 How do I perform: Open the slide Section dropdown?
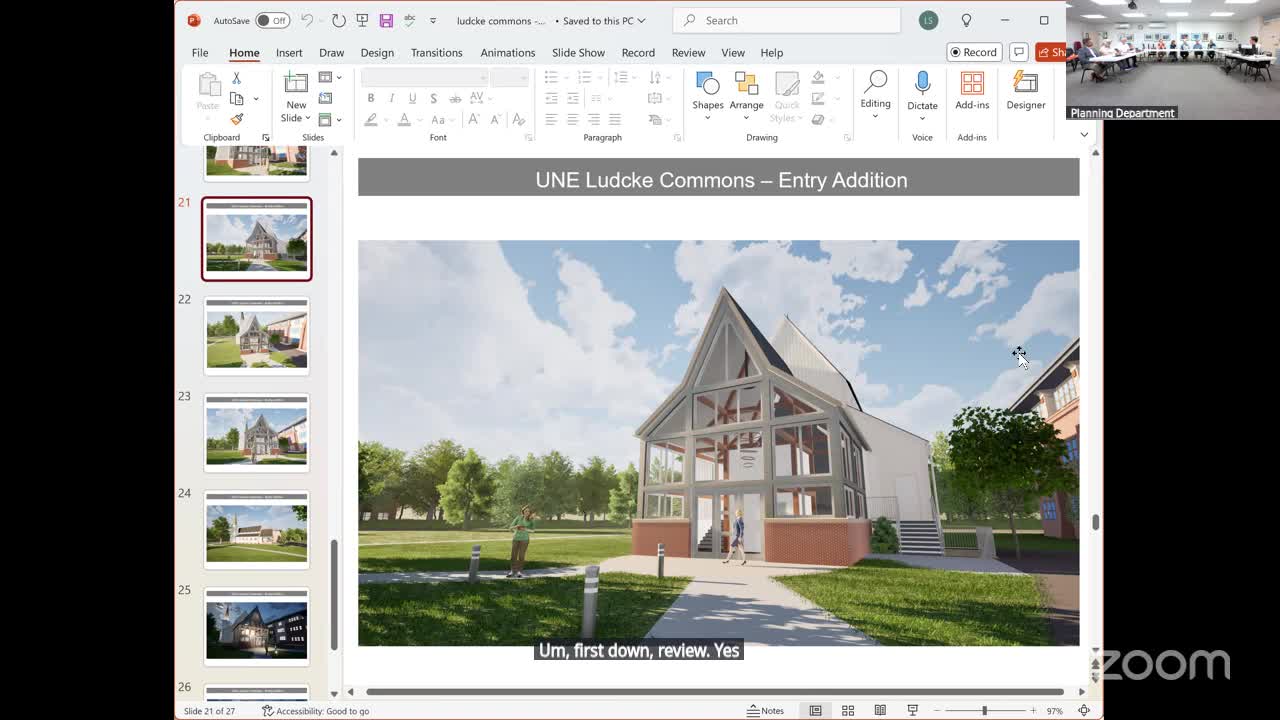click(x=330, y=119)
